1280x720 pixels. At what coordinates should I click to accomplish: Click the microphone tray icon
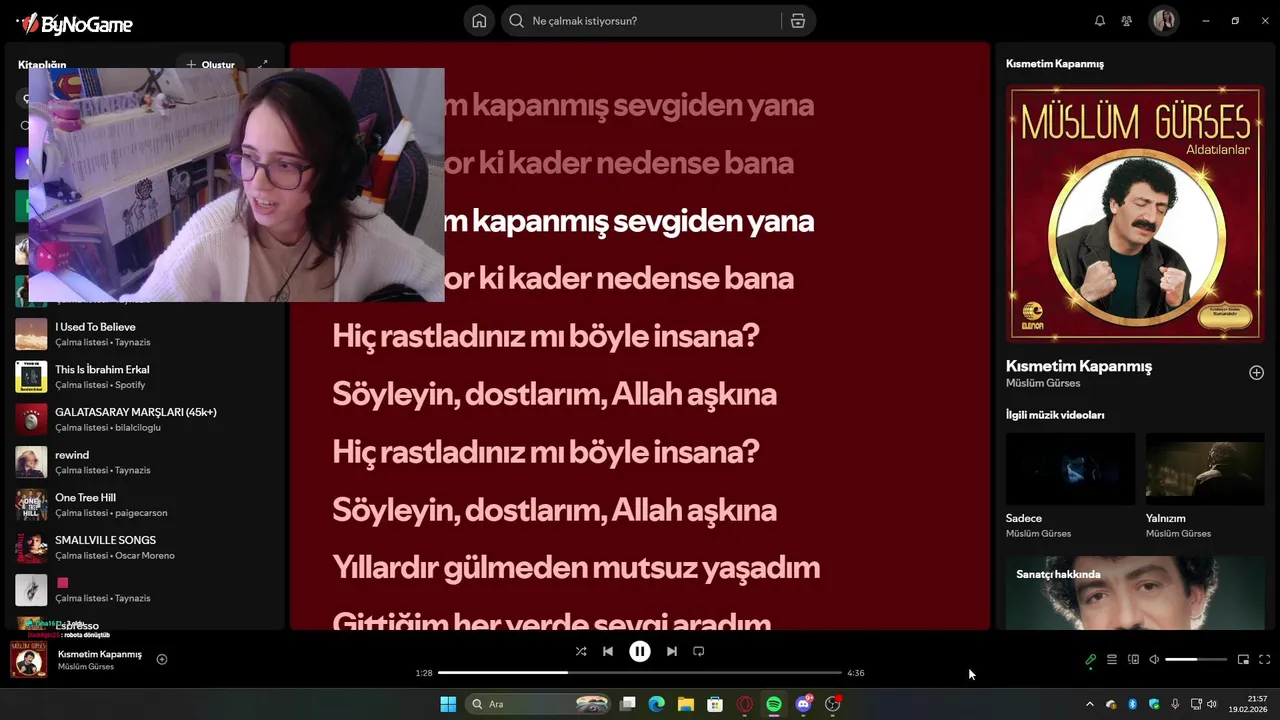(x=1175, y=704)
